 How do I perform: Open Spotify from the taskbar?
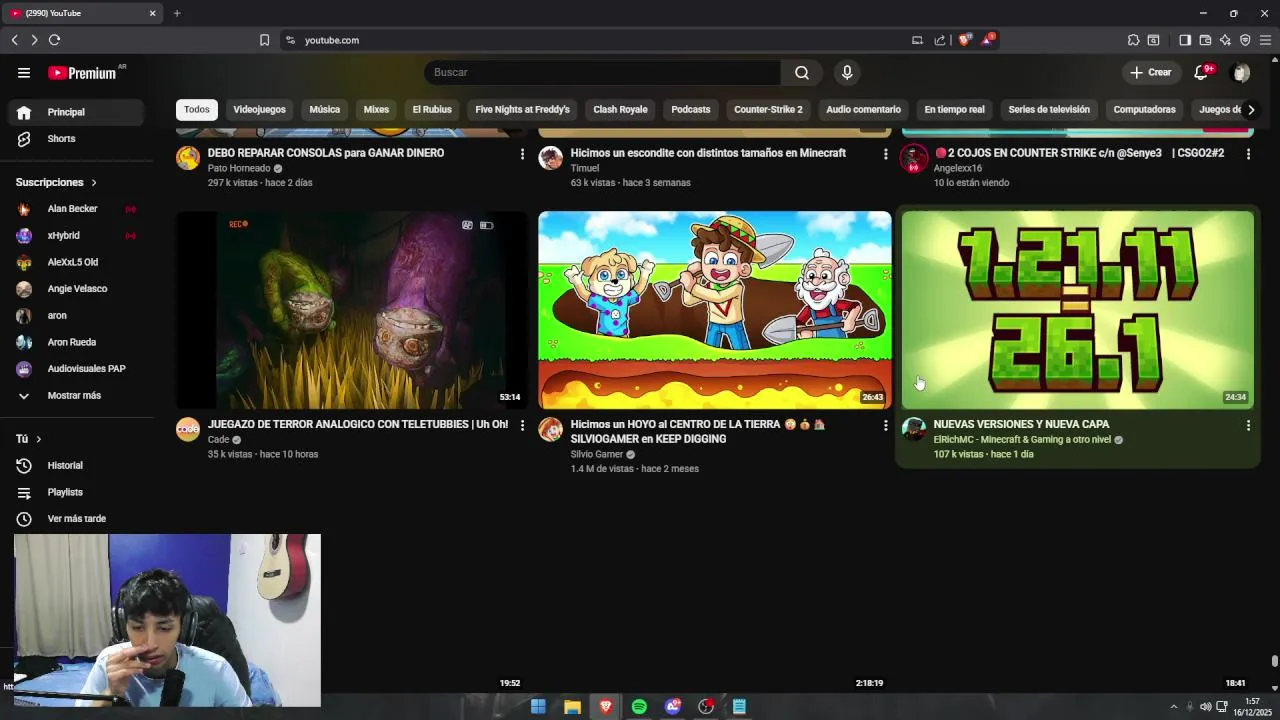(639, 707)
